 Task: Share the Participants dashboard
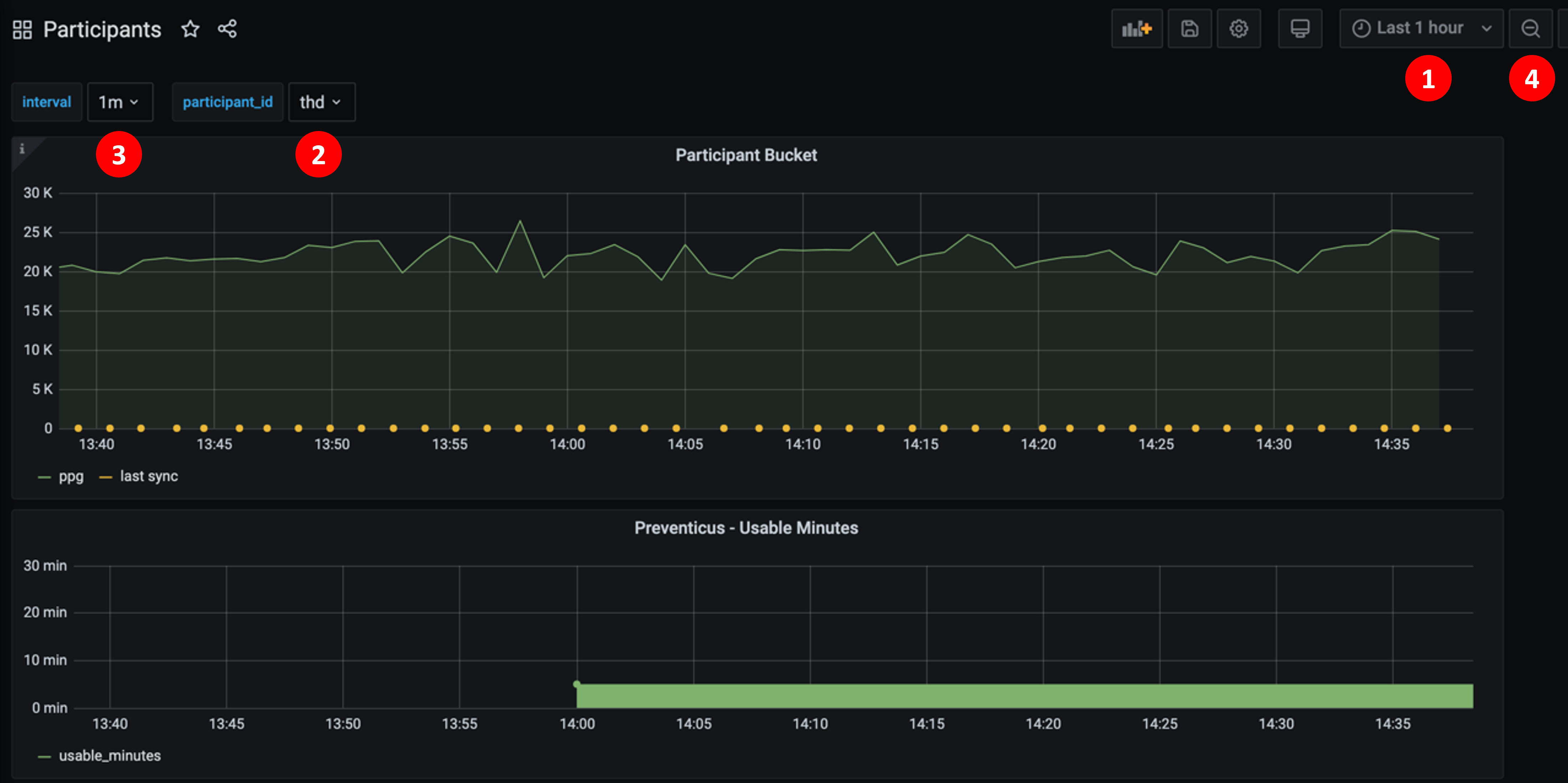(228, 29)
